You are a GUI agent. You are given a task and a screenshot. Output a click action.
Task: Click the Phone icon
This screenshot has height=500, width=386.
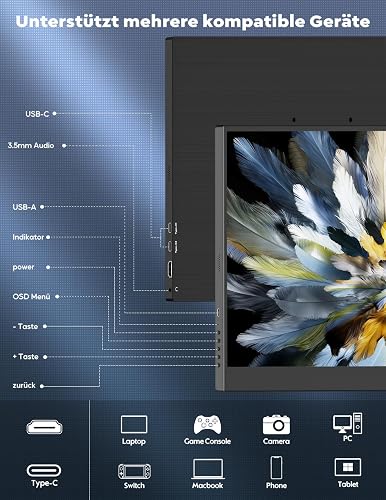point(276,468)
